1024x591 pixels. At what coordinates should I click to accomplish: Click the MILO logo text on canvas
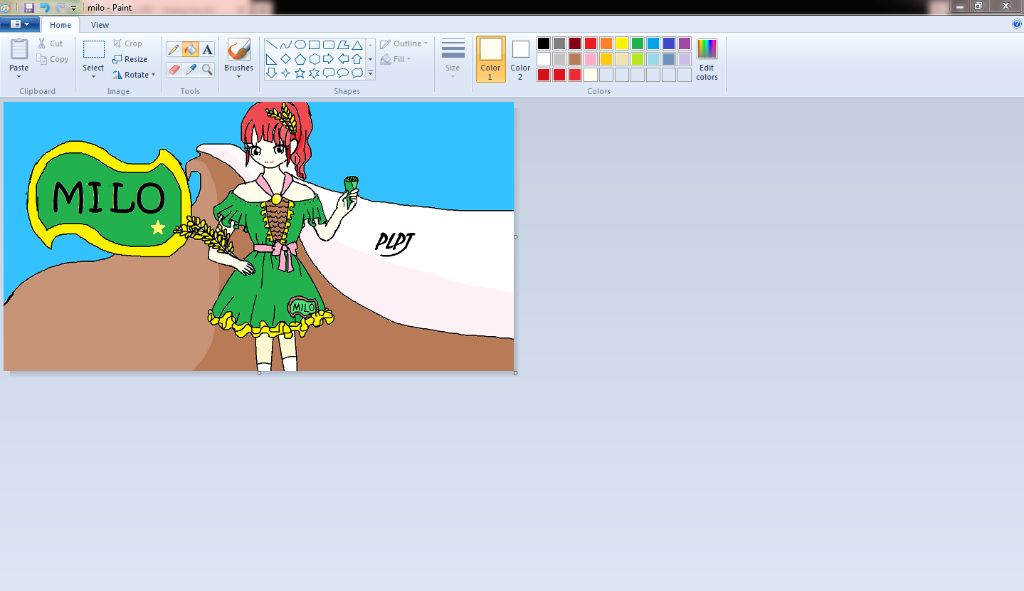[x=108, y=197]
